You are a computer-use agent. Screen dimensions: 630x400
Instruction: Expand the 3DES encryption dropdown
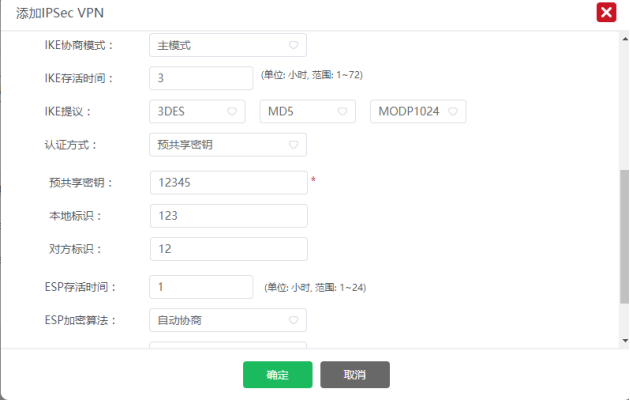pos(196,112)
